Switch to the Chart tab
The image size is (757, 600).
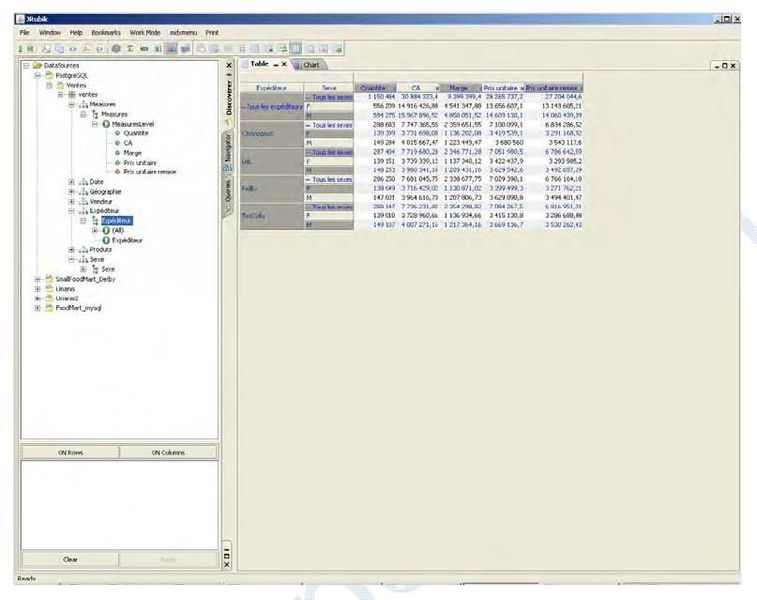(309, 64)
